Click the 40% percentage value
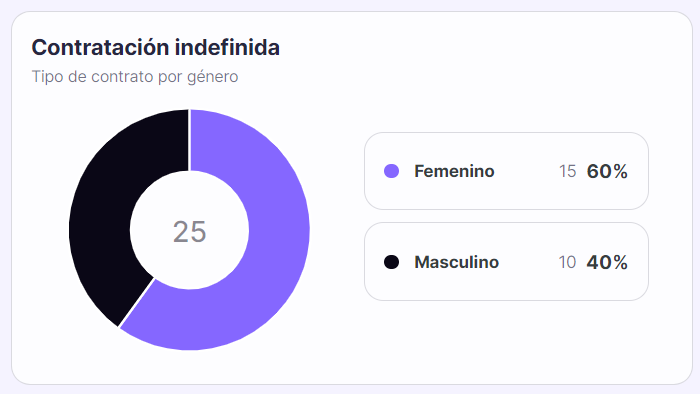 pos(607,262)
